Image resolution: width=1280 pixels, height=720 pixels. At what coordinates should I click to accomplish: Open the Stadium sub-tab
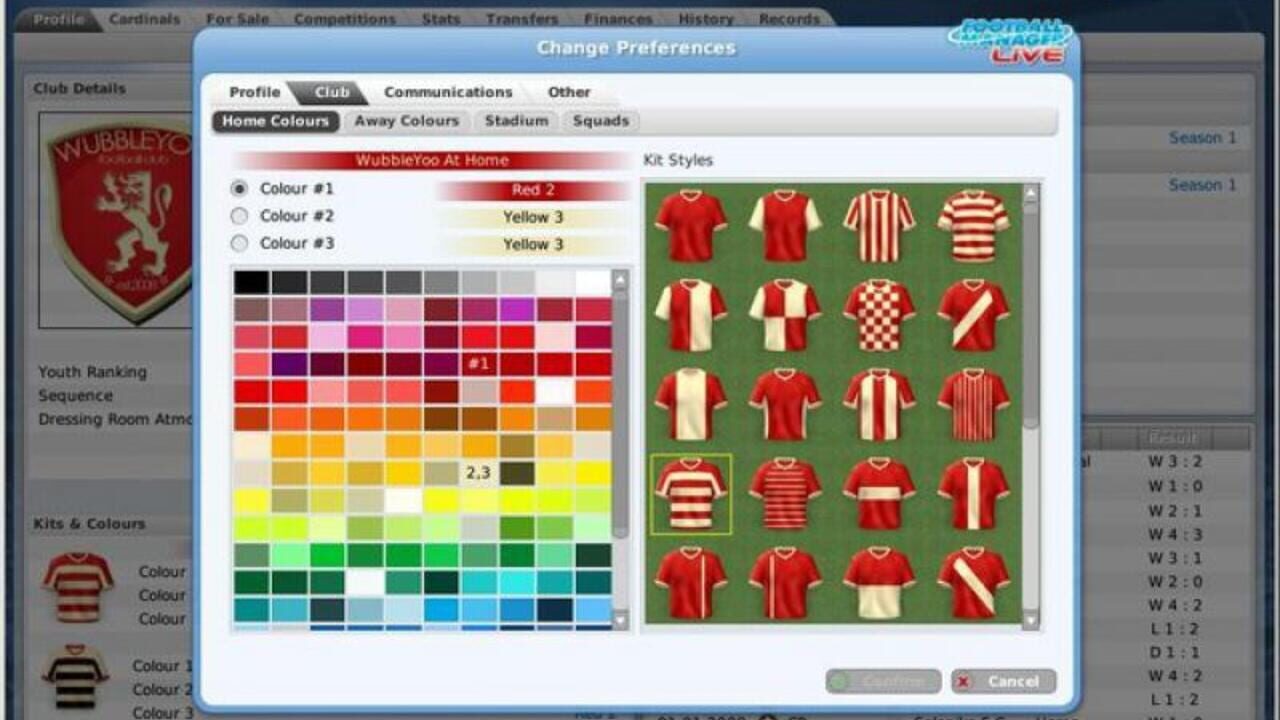tap(517, 121)
